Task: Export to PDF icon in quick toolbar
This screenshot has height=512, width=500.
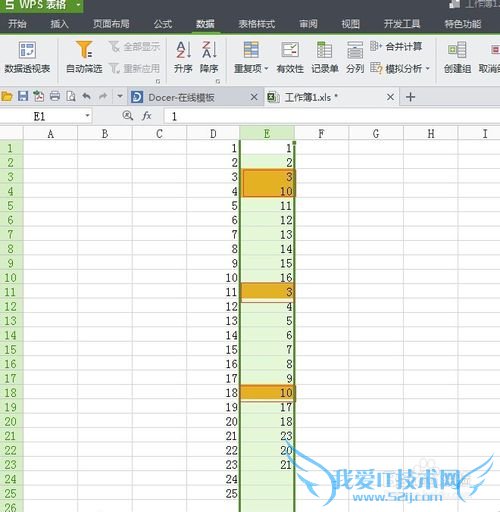Action: pos(39,97)
